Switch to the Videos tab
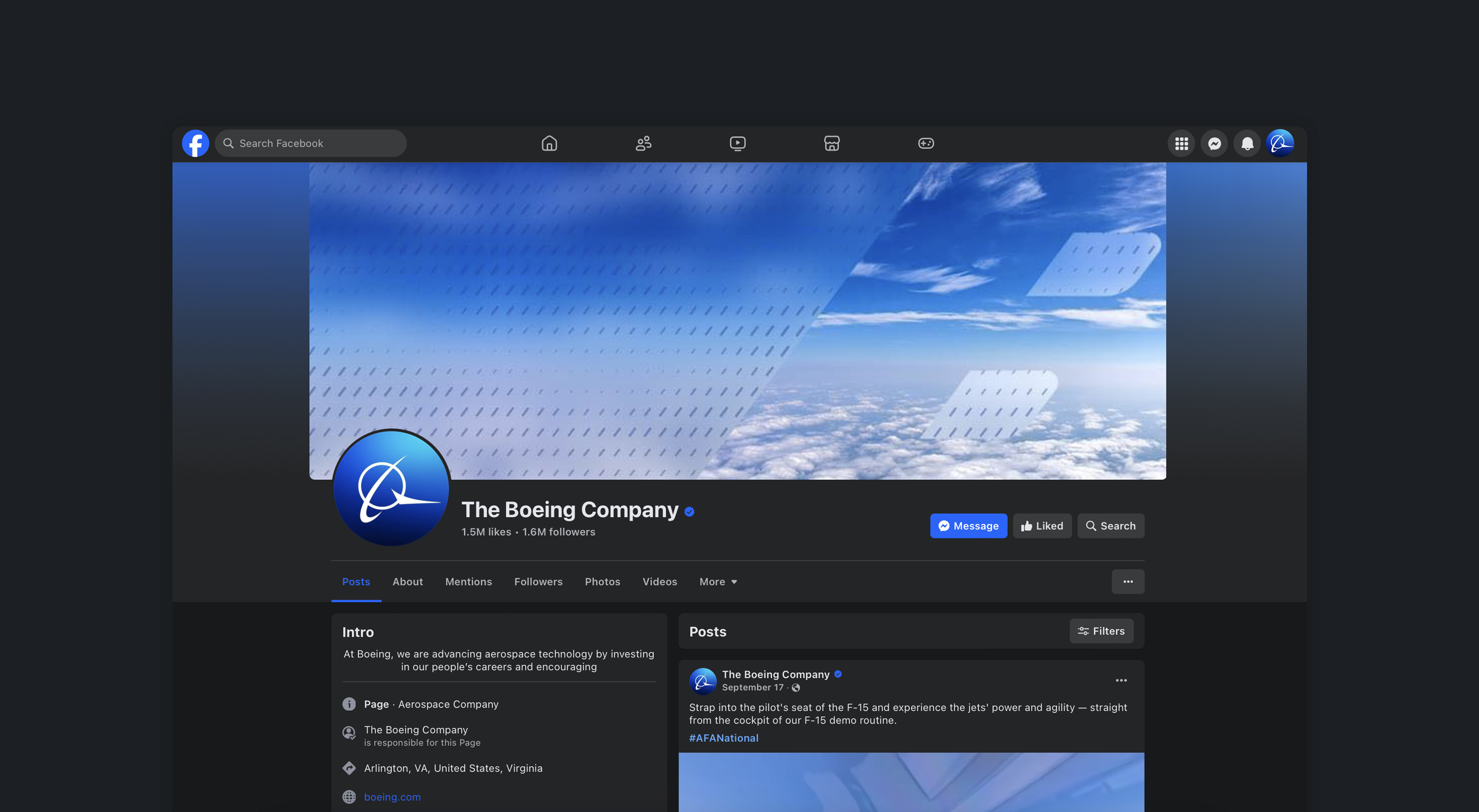The height and width of the screenshot is (812, 1479). (x=660, y=581)
